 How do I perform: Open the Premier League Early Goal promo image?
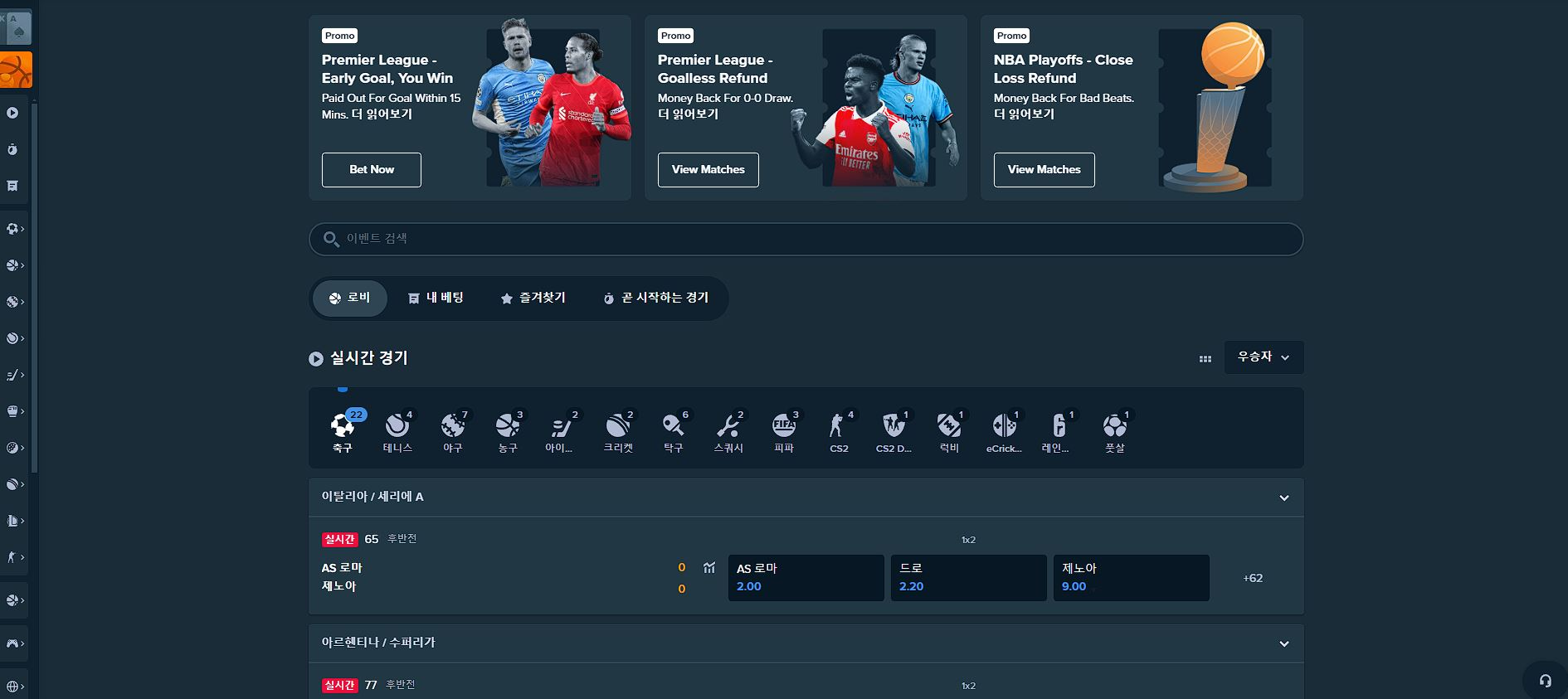[x=552, y=104]
